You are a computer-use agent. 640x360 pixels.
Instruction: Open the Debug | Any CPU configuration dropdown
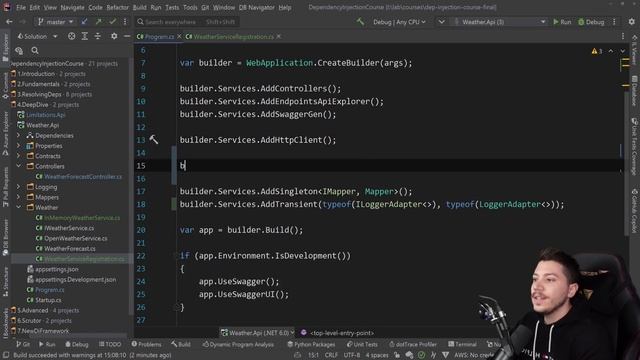399,22
